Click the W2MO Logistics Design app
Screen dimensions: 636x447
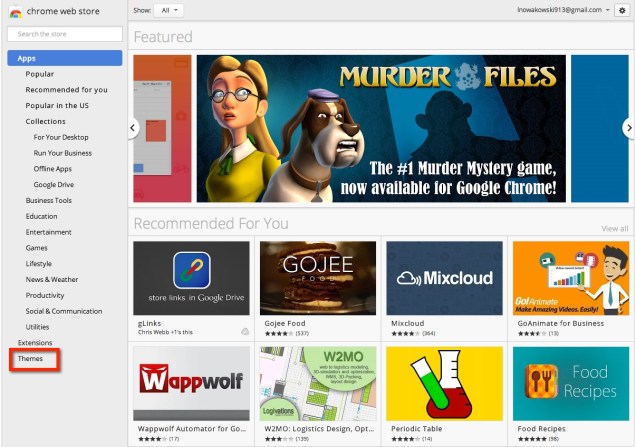click(317, 383)
